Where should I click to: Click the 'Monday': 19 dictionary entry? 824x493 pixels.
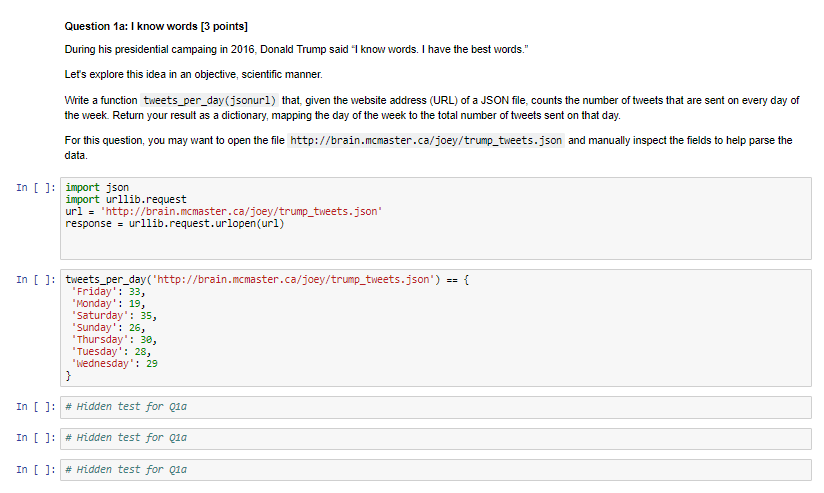coord(108,304)
